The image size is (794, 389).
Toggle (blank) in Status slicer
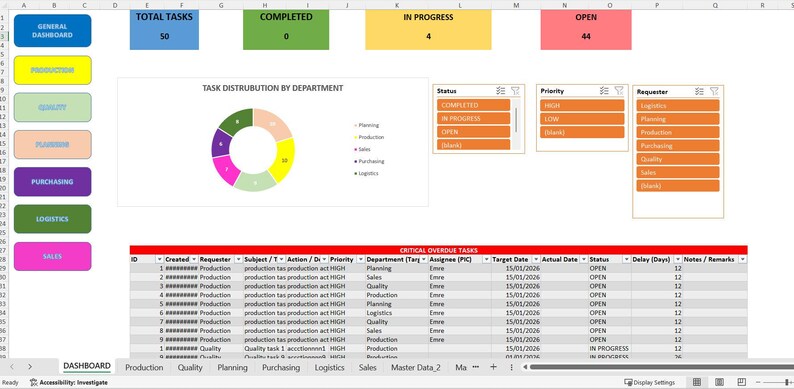click(473, 145)
